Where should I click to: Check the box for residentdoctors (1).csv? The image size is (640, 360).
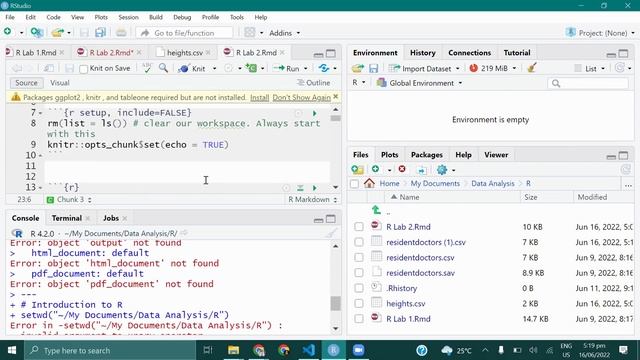[359, 242]
